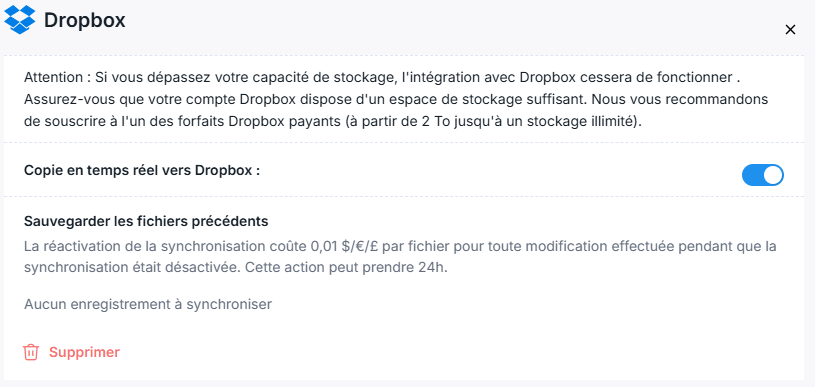Click "synchronisation était désactivée" phrase
This screenshot has height=387, width=815.
[x=132, y=268]
